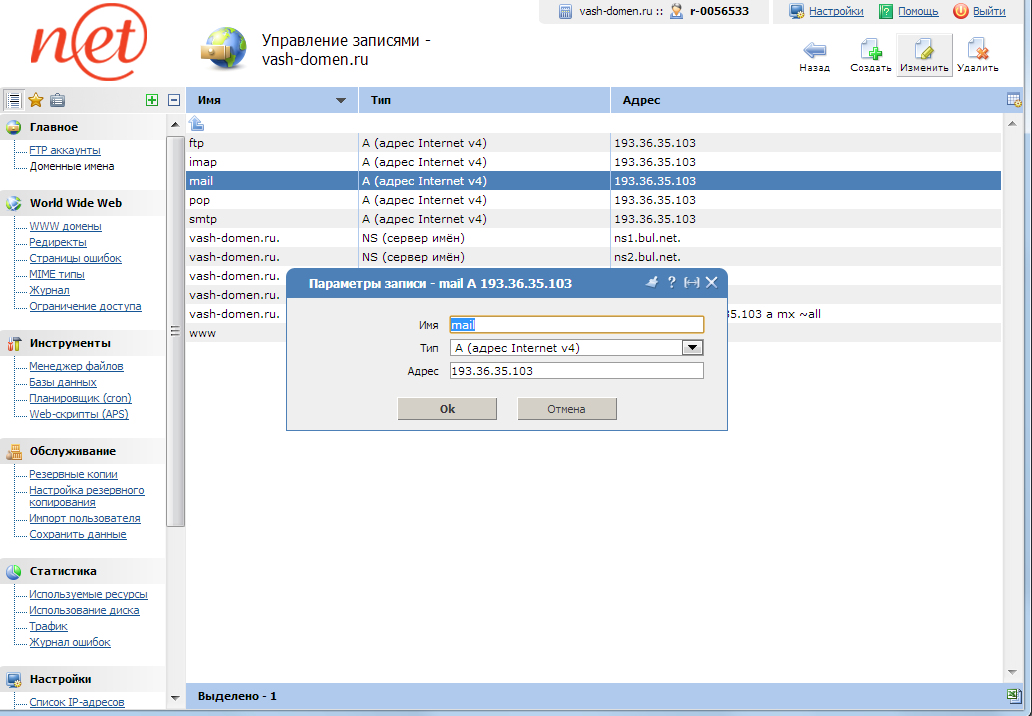Click the Удалить (delete) toolbar icon
This screenshot has height=716, width=1032.
[977, 50]
